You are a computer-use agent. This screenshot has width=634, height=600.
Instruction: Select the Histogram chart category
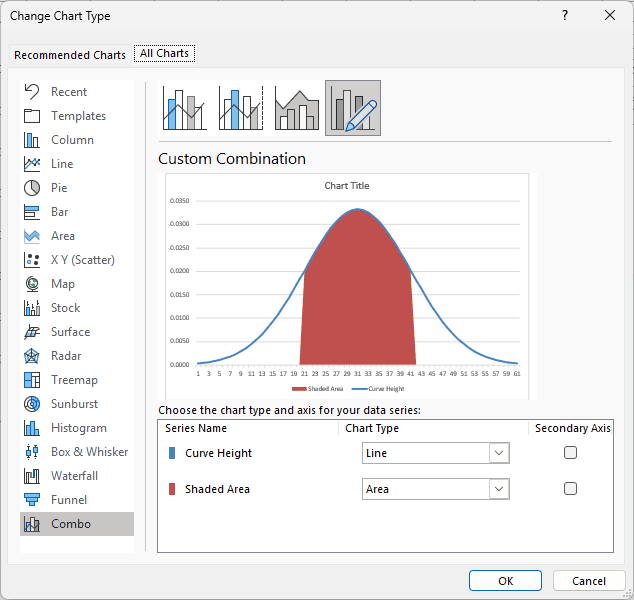[x=77, y=428]
